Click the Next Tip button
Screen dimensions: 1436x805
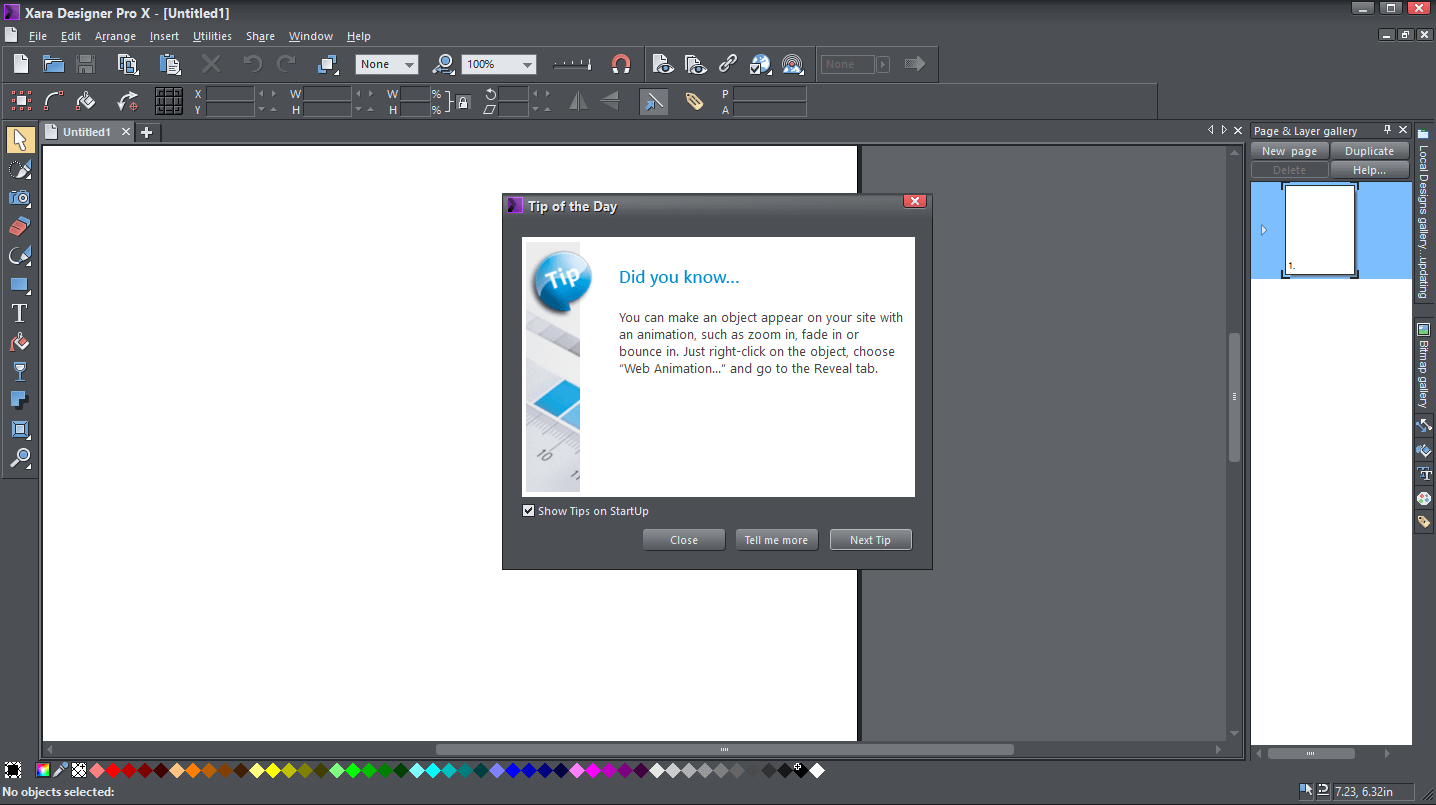[870, 540]
